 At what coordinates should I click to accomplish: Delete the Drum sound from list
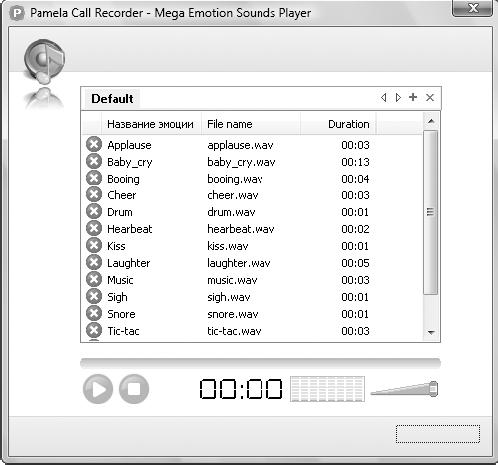tap(94, 211)
